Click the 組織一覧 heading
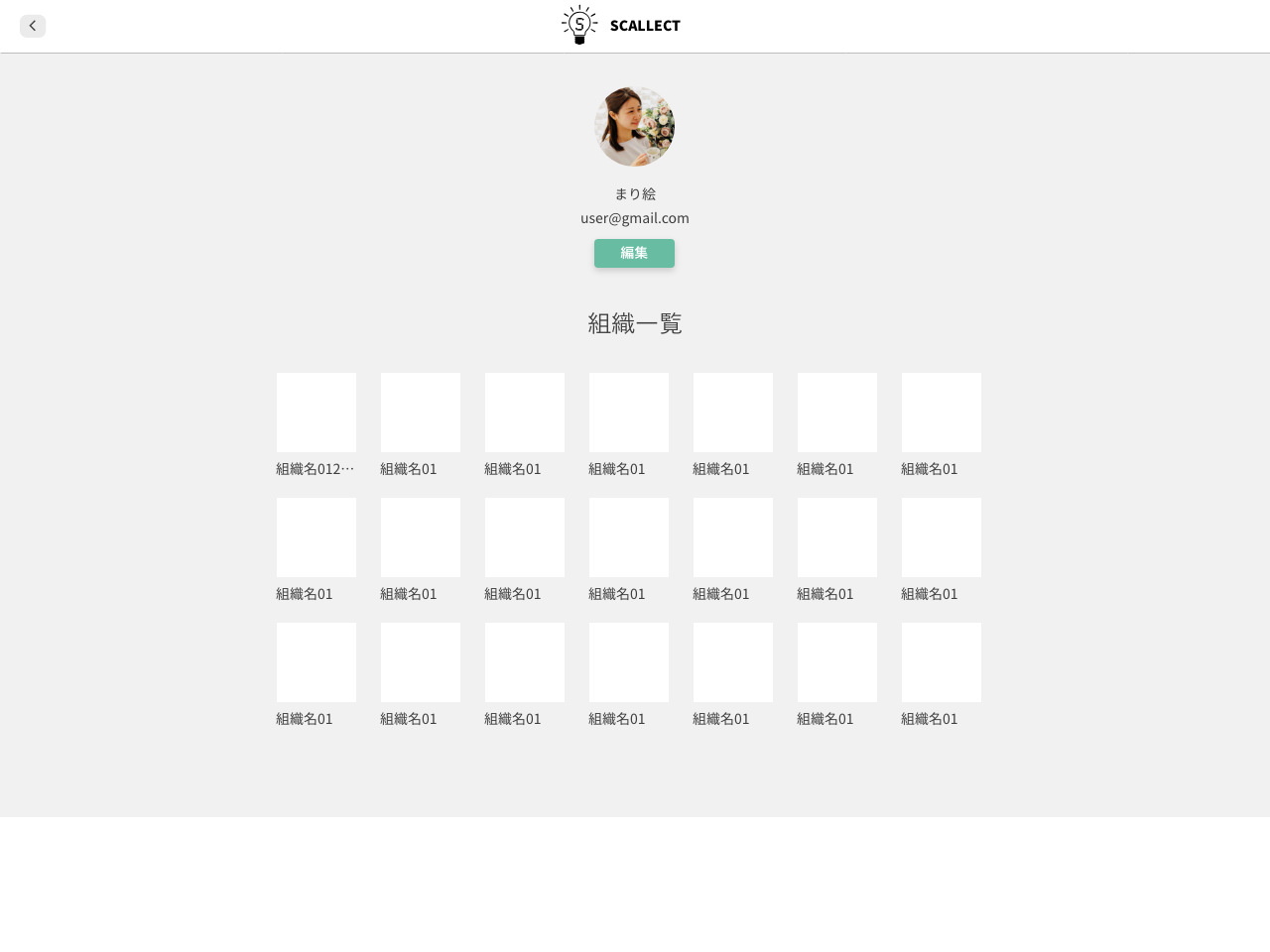 point(635,323)
